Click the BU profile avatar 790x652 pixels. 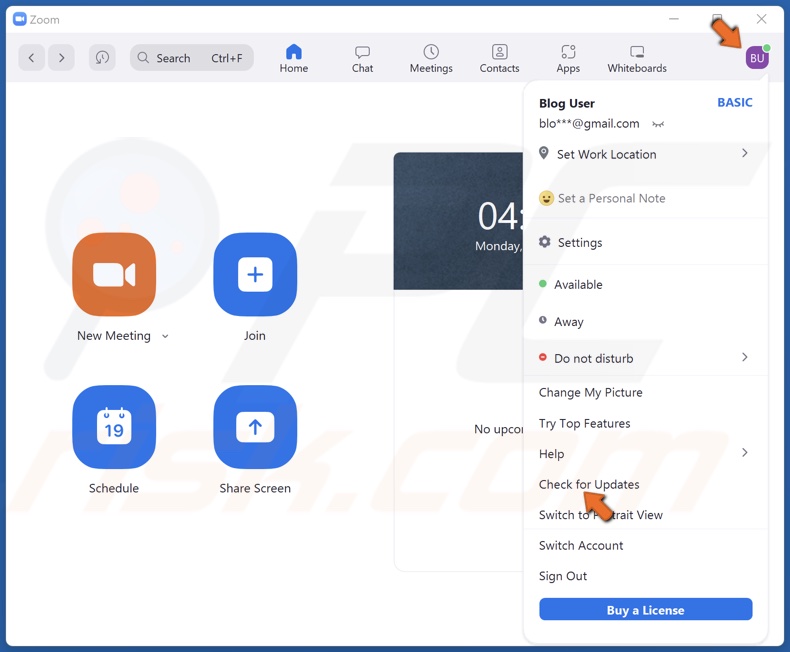(x=757, y=58)
